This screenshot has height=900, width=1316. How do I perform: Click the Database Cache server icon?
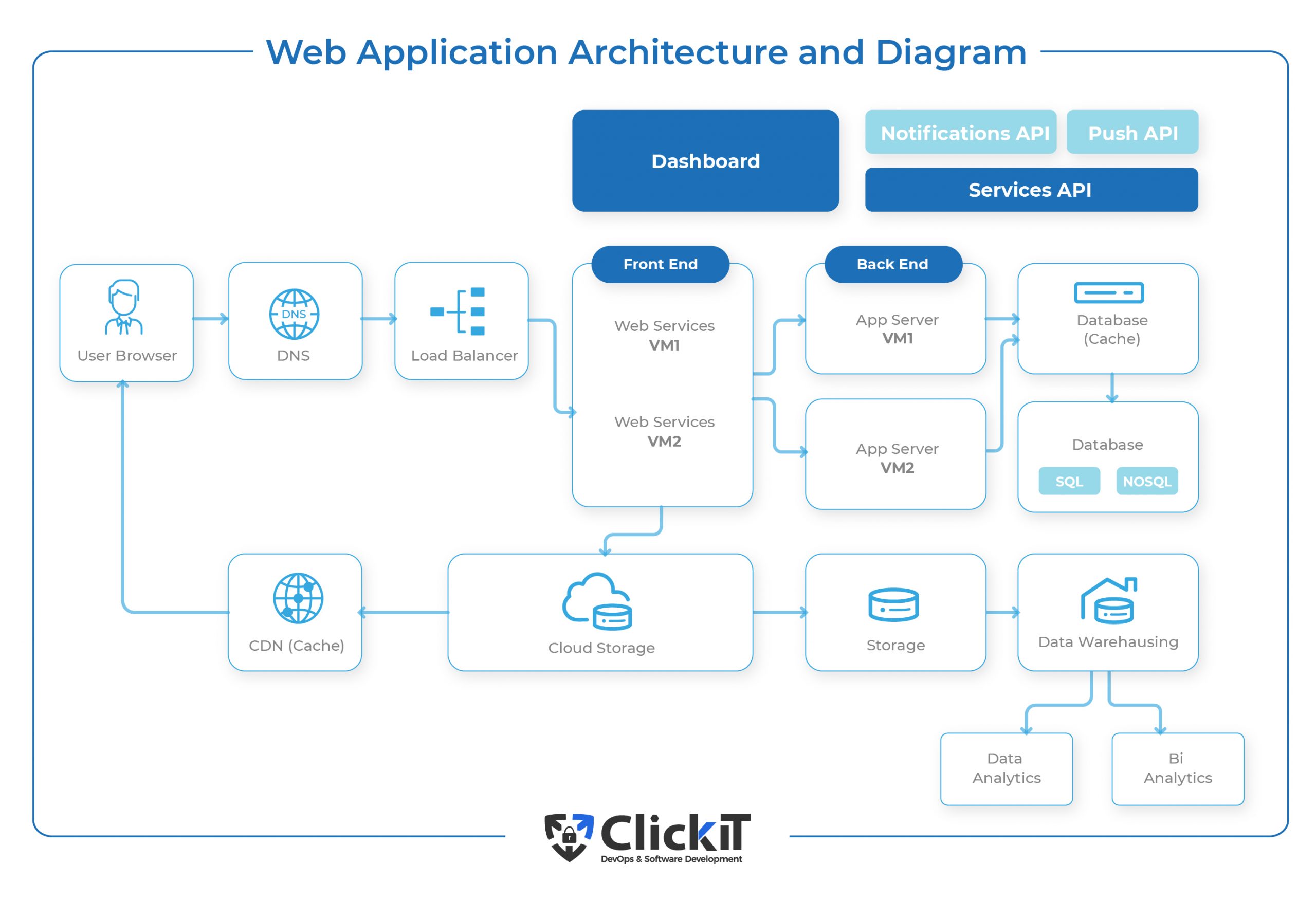tap(1100, 295)
